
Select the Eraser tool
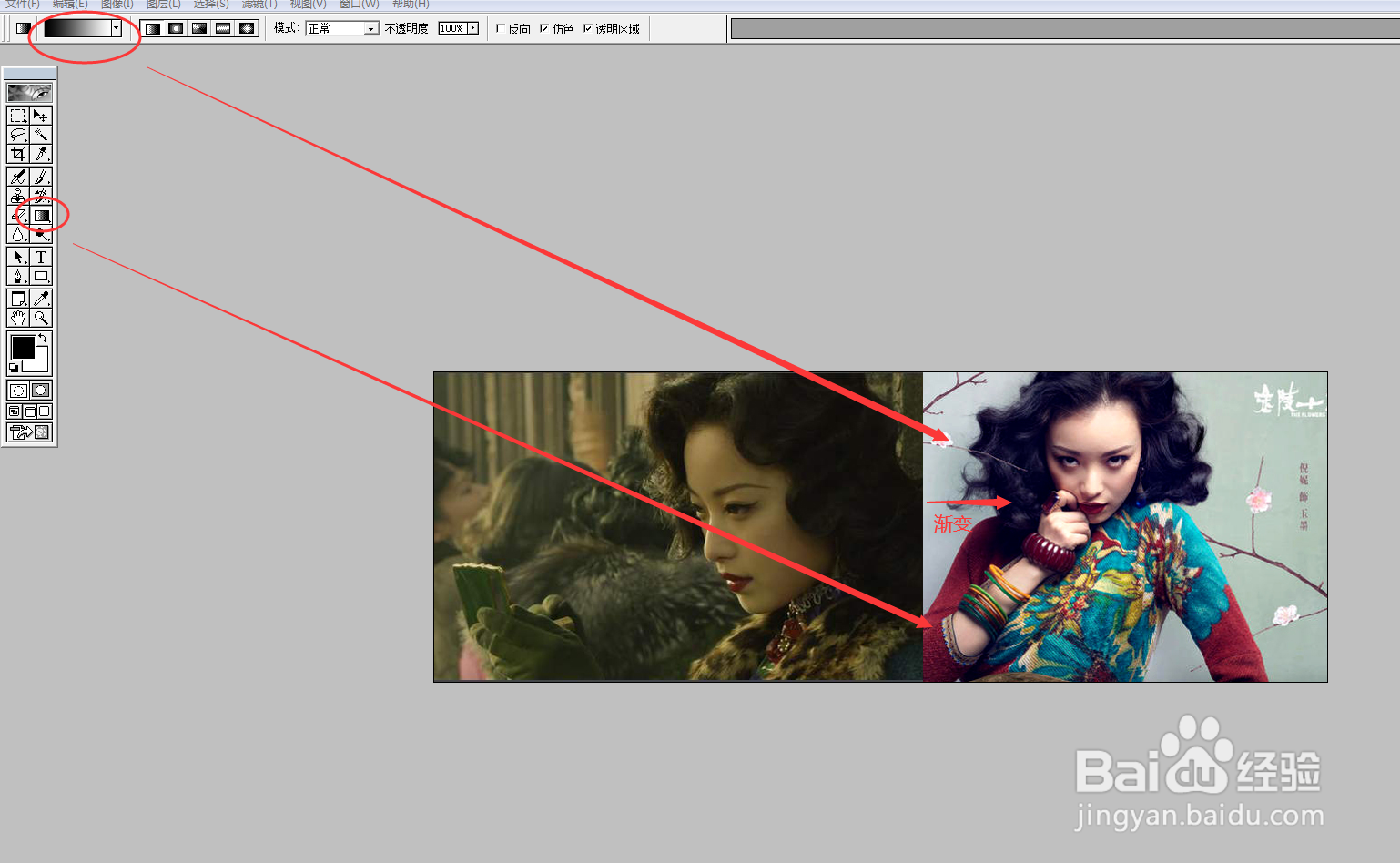18,216
